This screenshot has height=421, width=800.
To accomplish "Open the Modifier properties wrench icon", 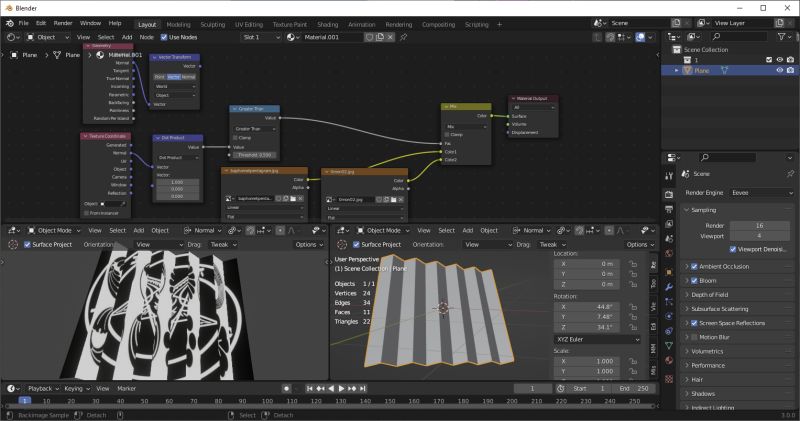I will pos(669,287).
